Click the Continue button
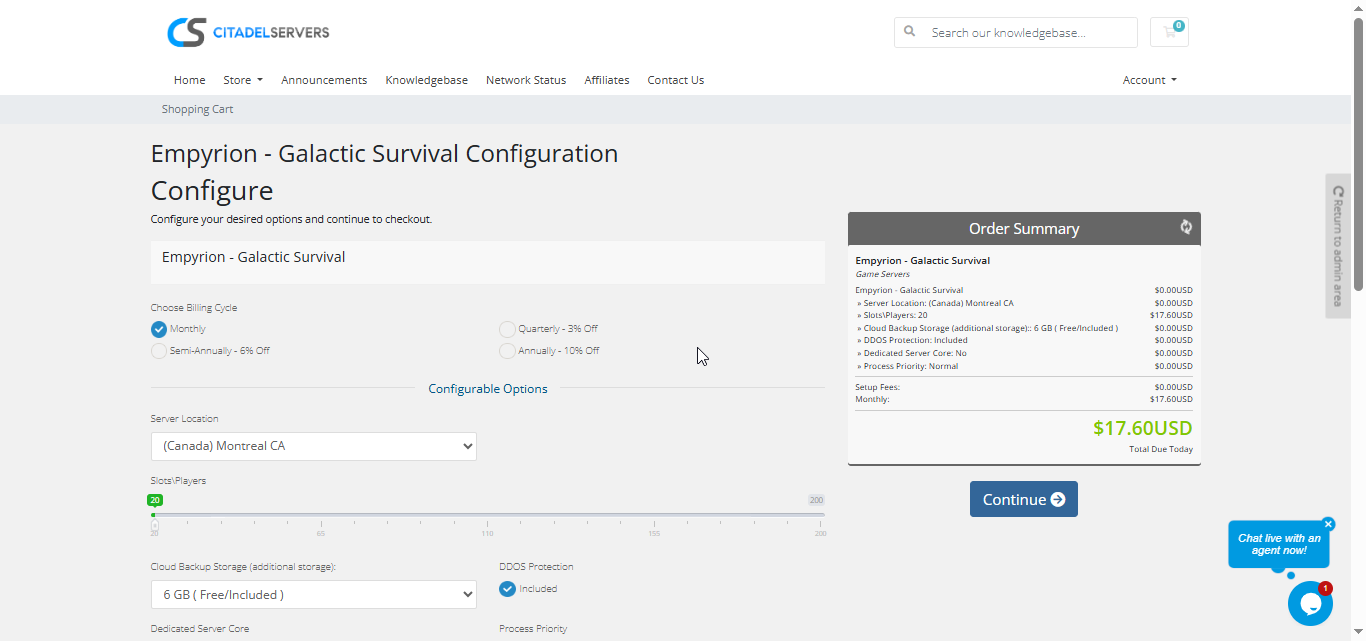This screenshot has height=641, width=1366. click(x=1023, y=499)
